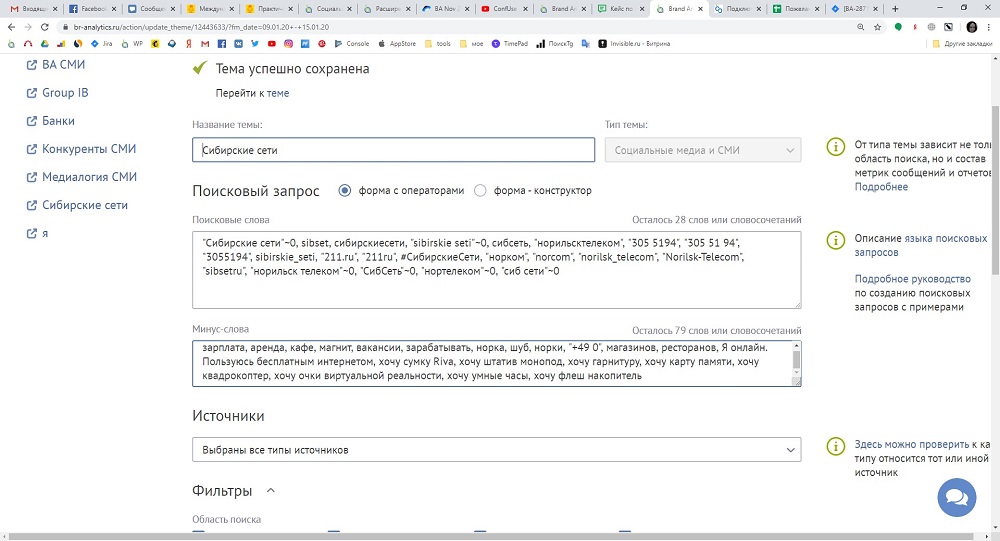Open Instagram bookmark icon

pos(288,44)
